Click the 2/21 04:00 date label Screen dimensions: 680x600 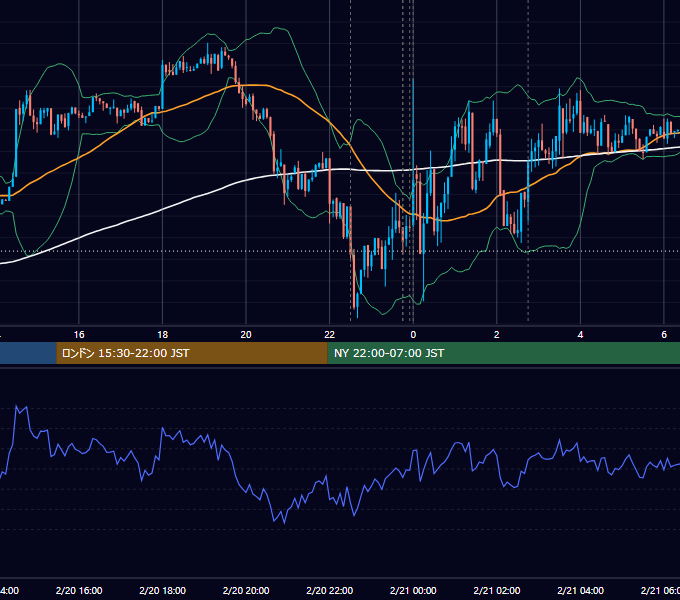tap(580, 590)
